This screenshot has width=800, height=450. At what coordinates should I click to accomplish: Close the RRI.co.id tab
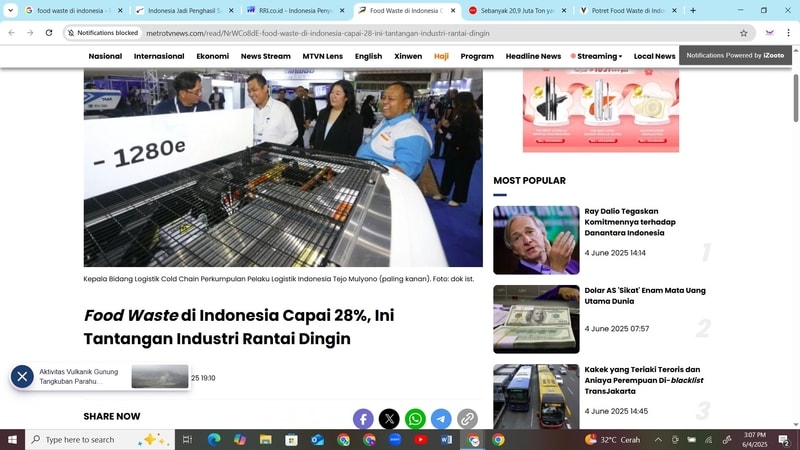(342, 10)
